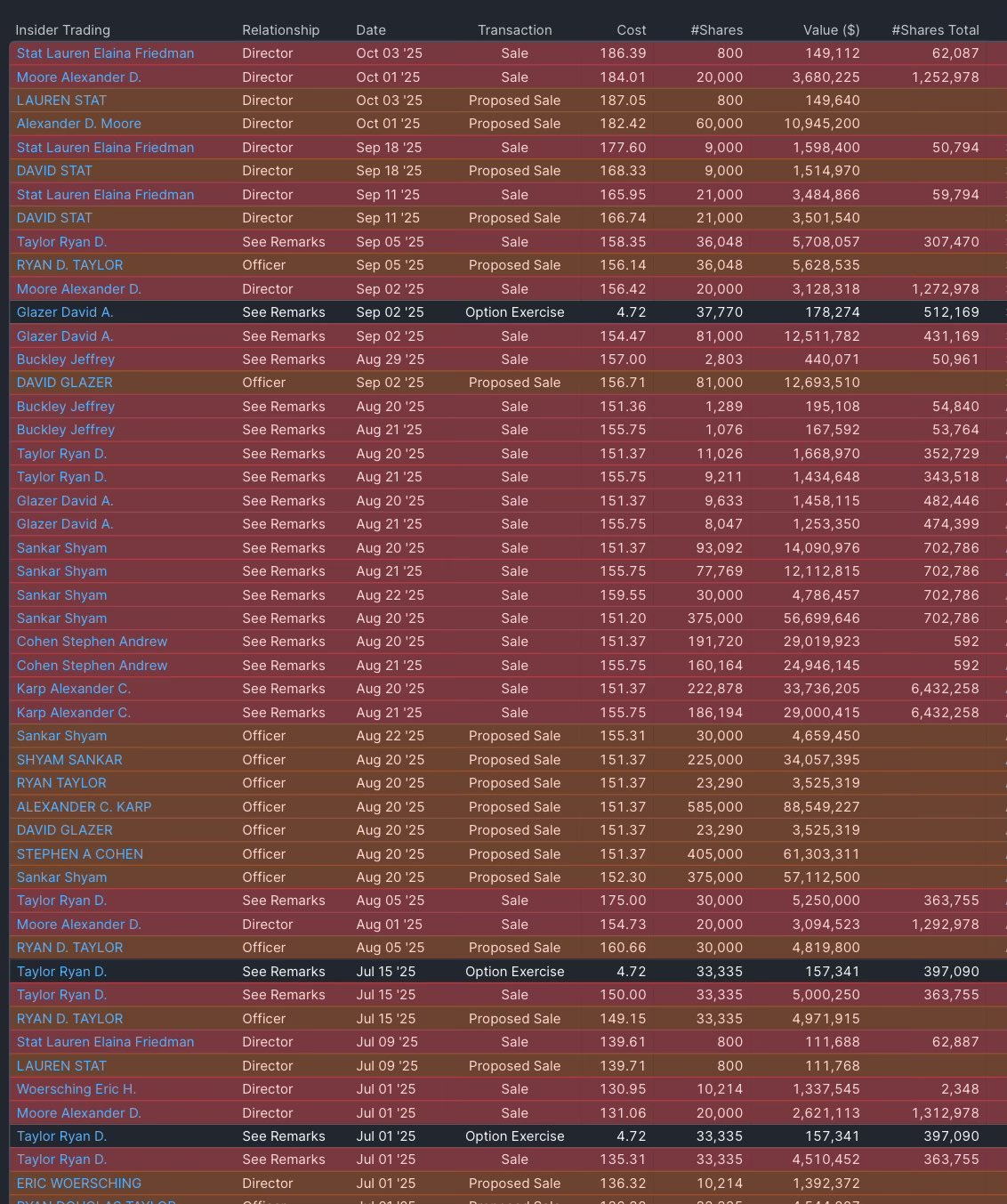Viewport: 1007px width, 1204px height.
Task: Click Buckley Jeffrey in the Aug 29 row
Action: (66, 360)
